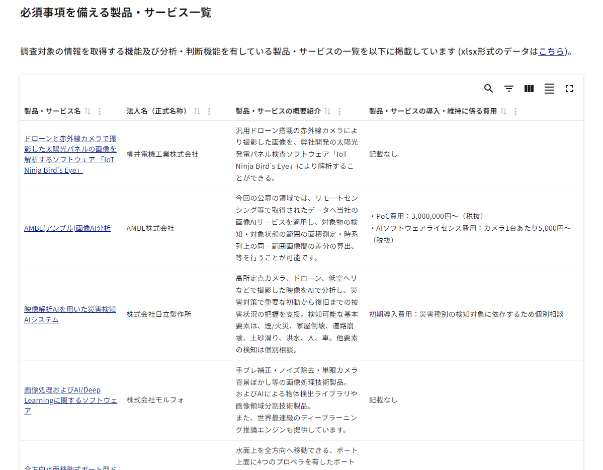Open 映像解析AIを用いた災害検知AIシステム link

pyautogui.click(x=70, y=314)
